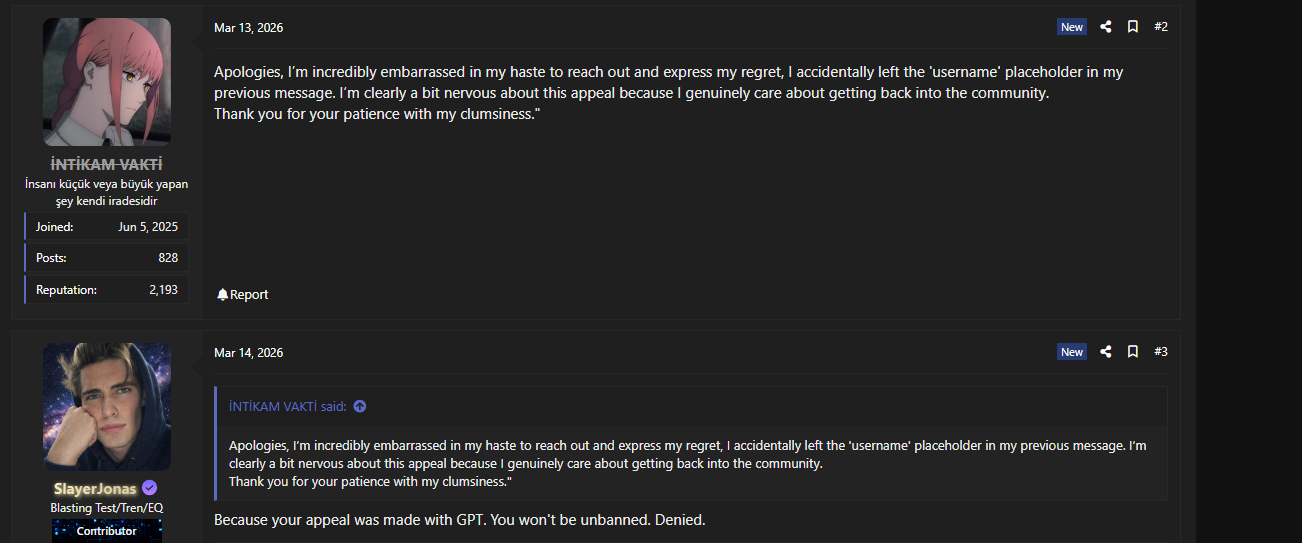Click the Contributor banner under SlayerJonas
Image resolution: width=1302 pixels, height=543 pixels.
[107, 531]
